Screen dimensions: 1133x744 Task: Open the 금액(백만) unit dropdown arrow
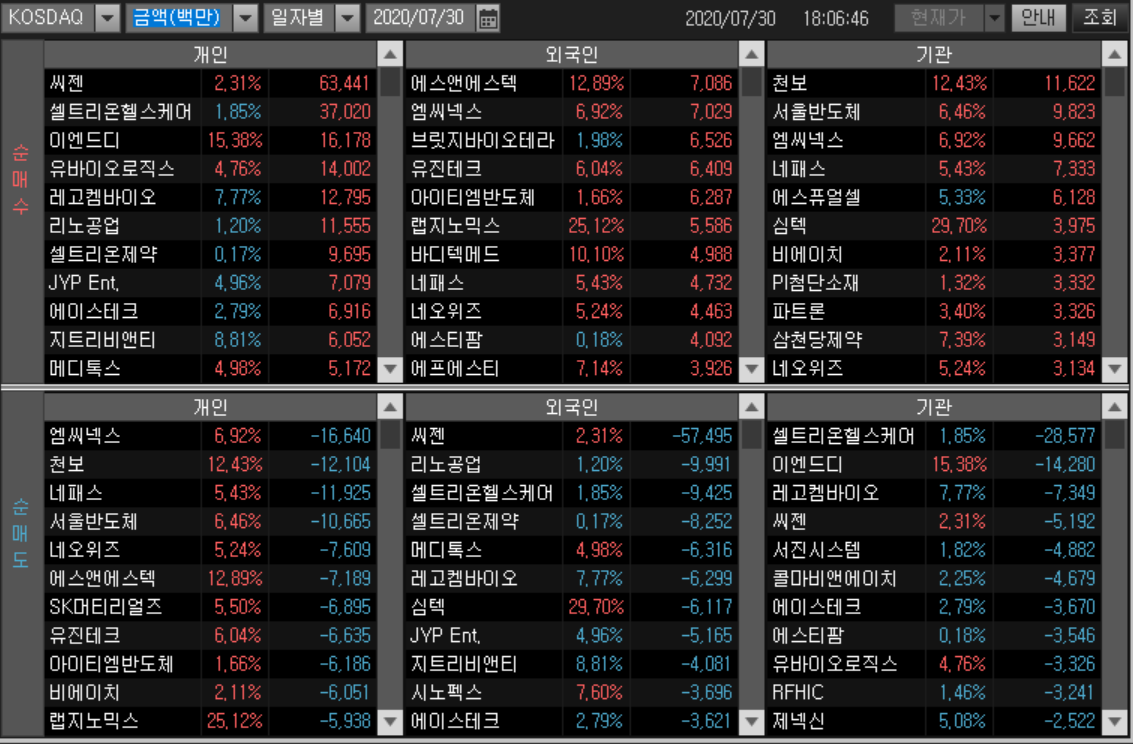[x=246, y=18]
